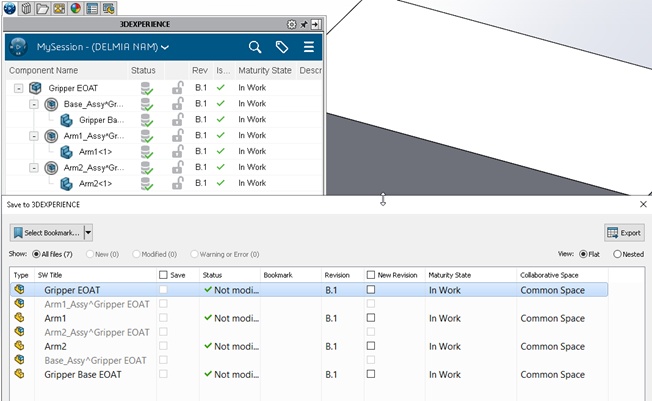652x401 pixels.
Task: Toggle New Revision column header checkbox
Action: pyautogui.click(x=370, y=275)
